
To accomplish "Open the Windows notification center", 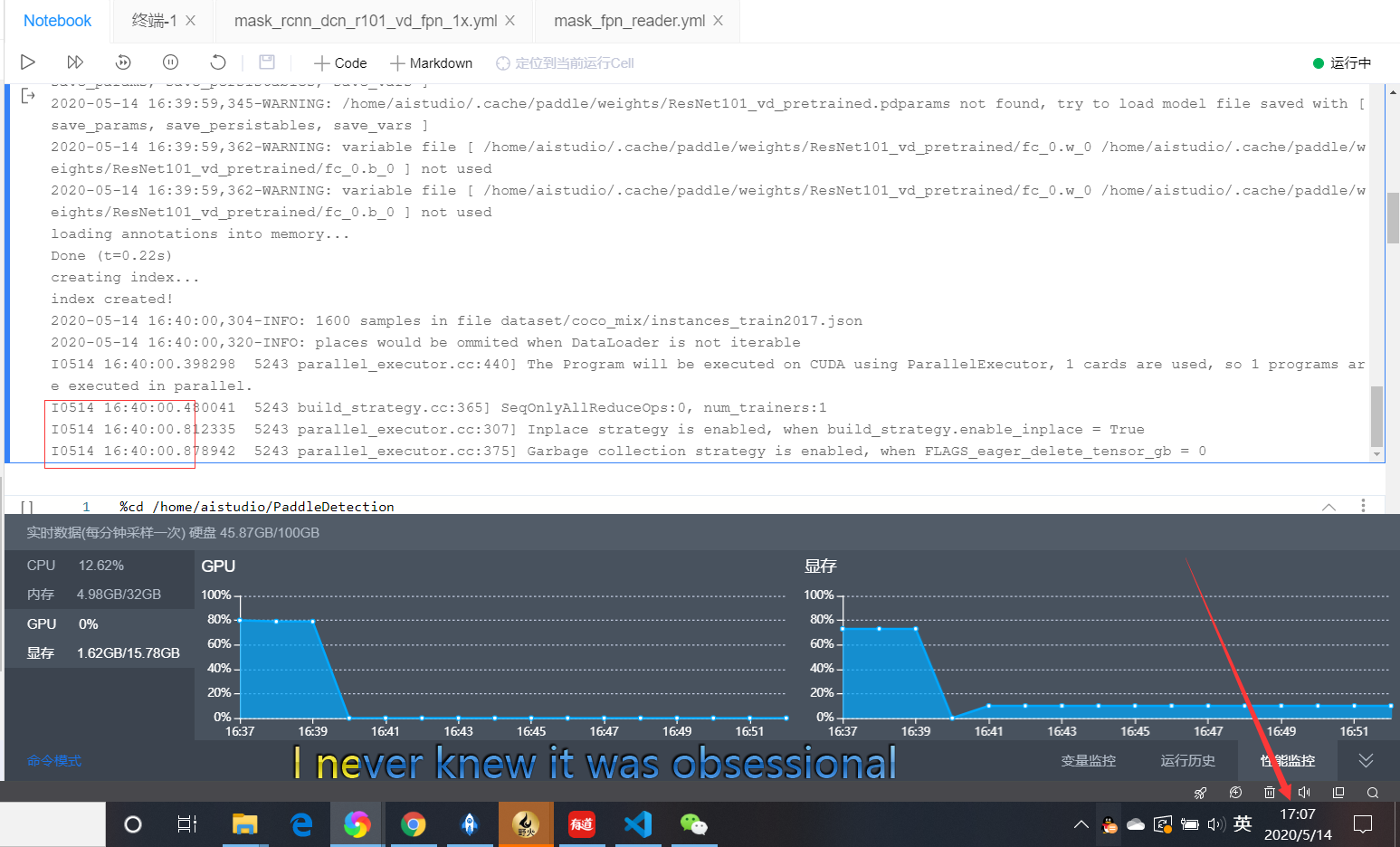I will (1363, 824).
